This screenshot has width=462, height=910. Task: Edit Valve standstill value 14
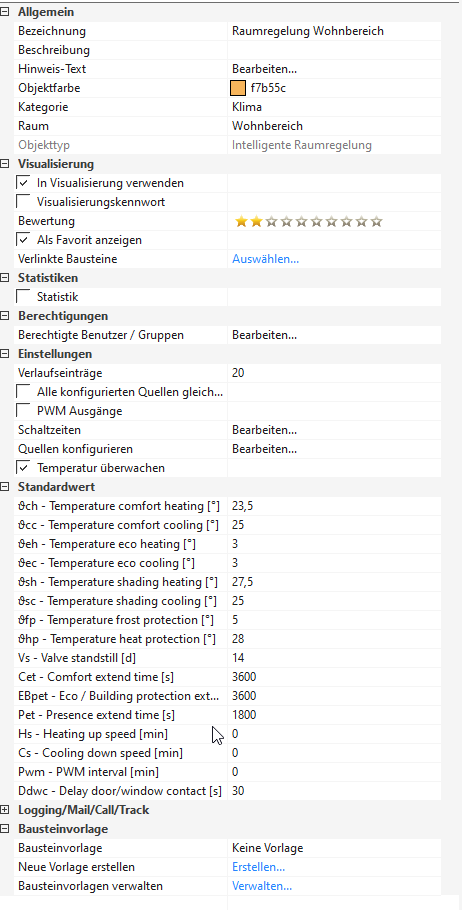click(x=334, y=658)
